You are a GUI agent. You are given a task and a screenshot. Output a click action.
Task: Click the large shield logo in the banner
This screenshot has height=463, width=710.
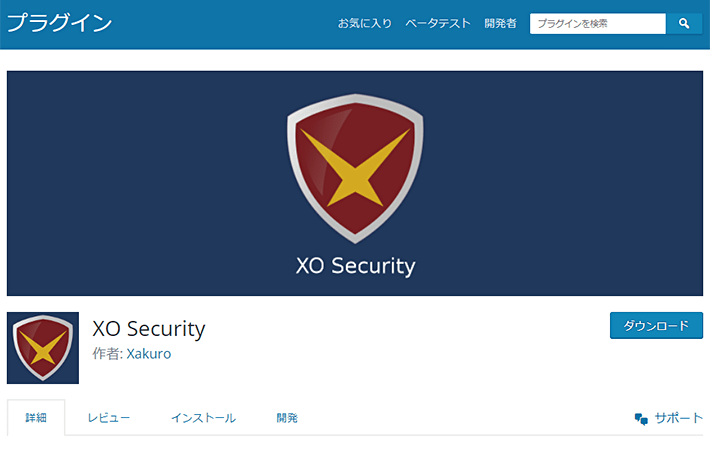click(x=355, y=168)
